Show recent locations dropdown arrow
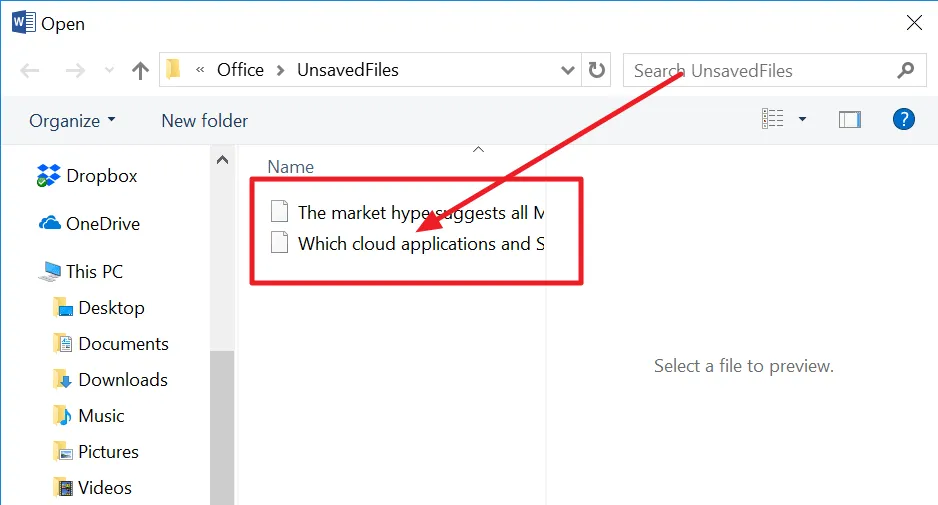The height and width of the screenshot is (505, 938). [x=109, y=71]
